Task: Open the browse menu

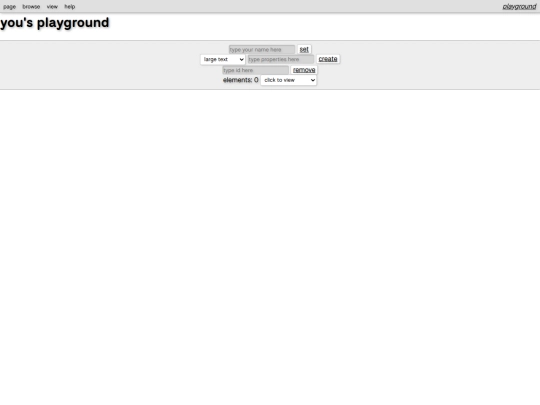Action: (x=31, y=7)
